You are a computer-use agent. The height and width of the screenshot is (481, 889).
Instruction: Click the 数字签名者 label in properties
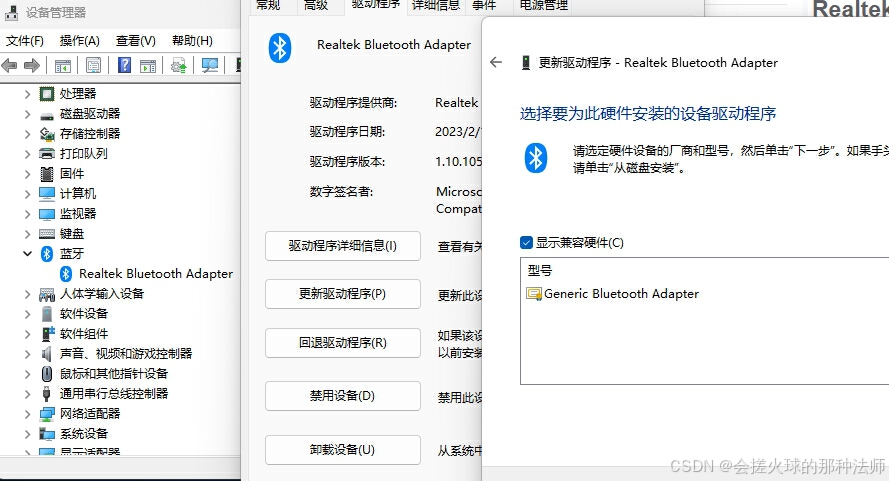point(341,192)
